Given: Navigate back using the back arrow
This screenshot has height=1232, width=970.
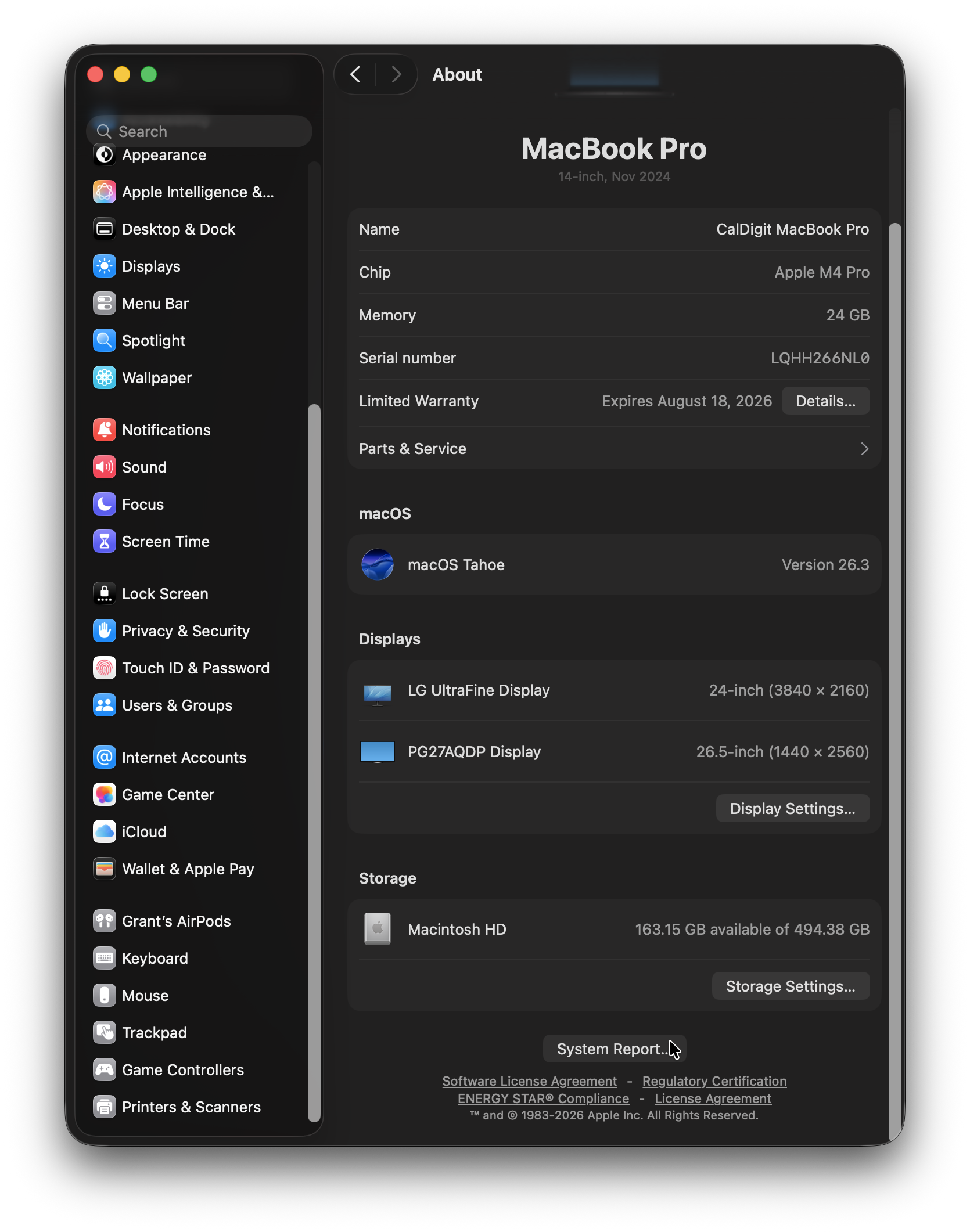Looking at the screenshot, I should pyautogui.click(x=355, y=74).
